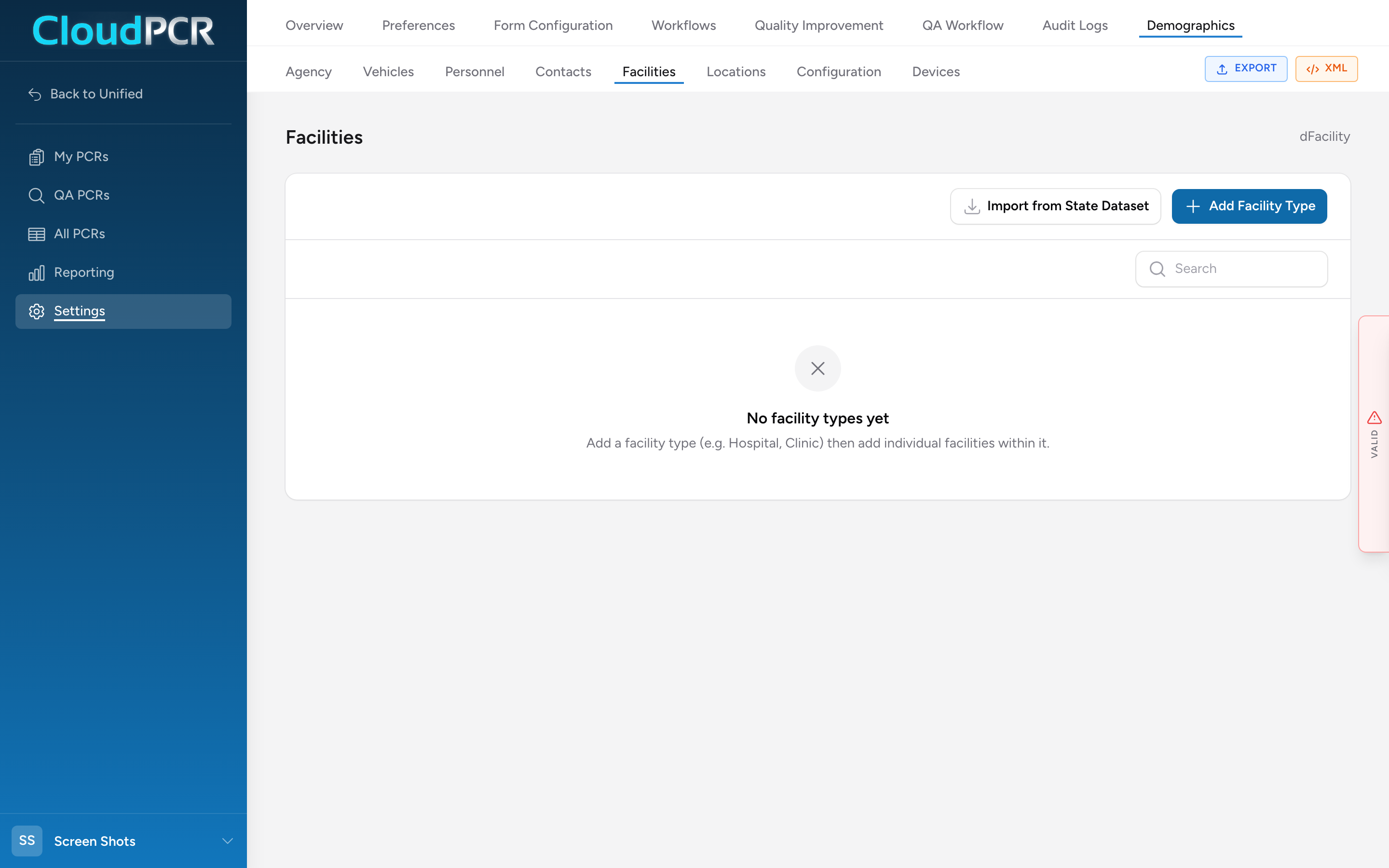Click the SS user avatar badge
This screenshot has height=868, width=1389.
27,841
